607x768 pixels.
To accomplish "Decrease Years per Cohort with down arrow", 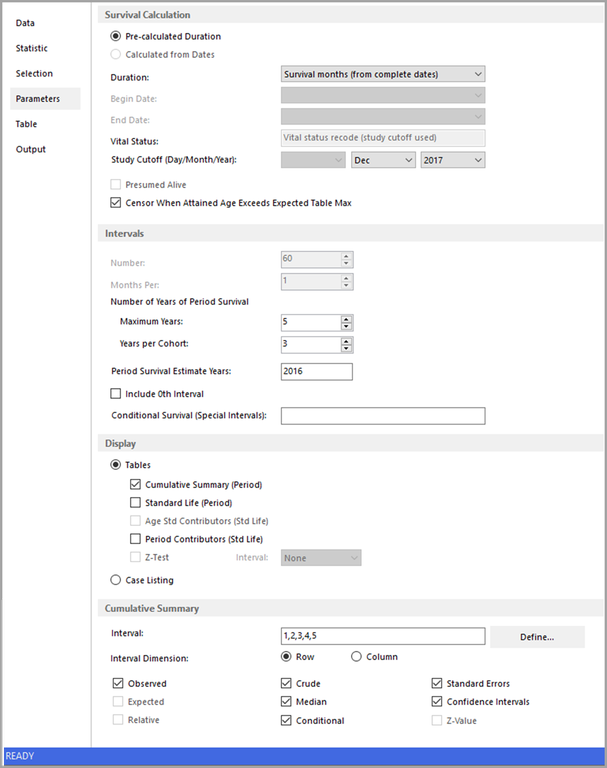I will point(347,349).
